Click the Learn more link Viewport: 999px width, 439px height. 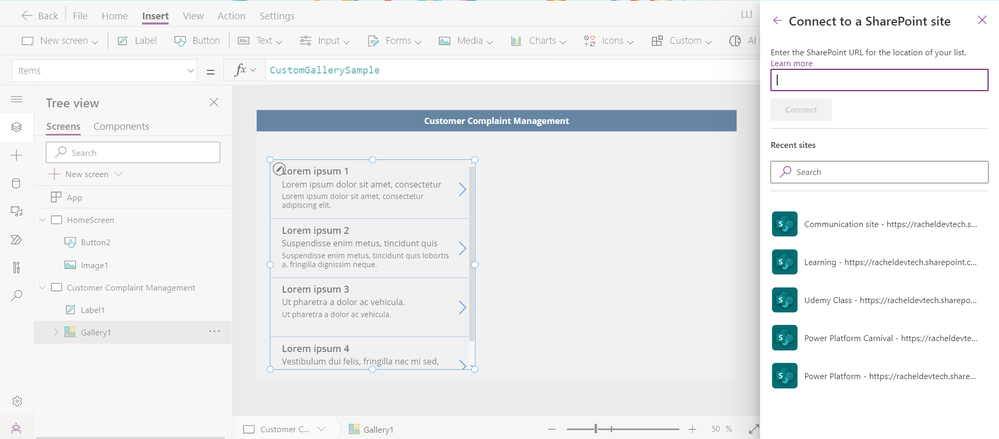tap(791, 64)
